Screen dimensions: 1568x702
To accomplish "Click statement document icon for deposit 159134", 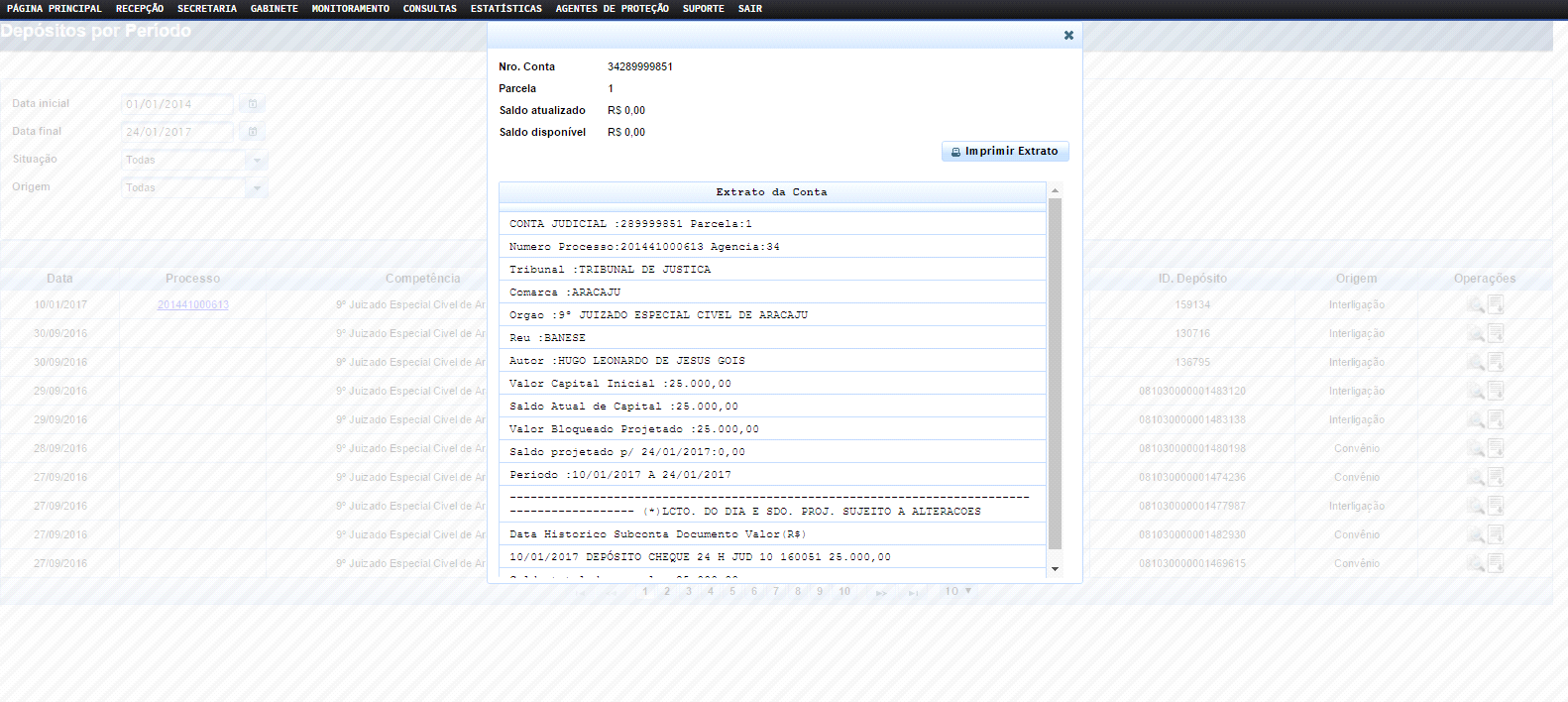I will pos(1496,304).
